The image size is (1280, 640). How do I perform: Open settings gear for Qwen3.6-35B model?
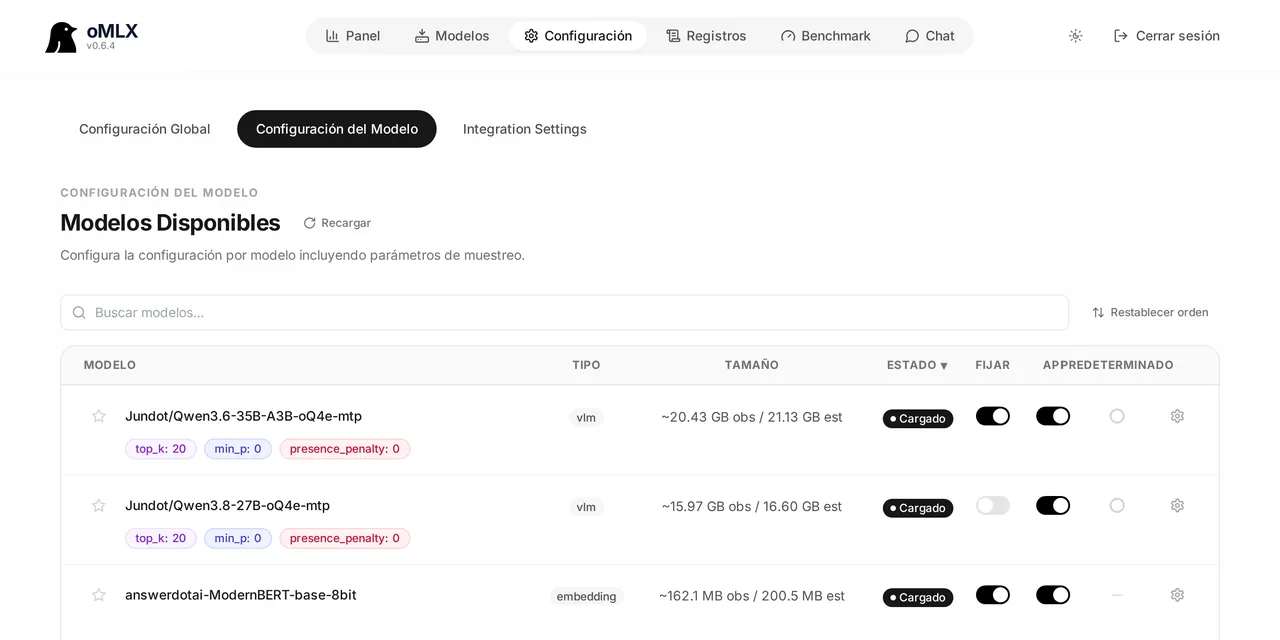[1177, 416]
